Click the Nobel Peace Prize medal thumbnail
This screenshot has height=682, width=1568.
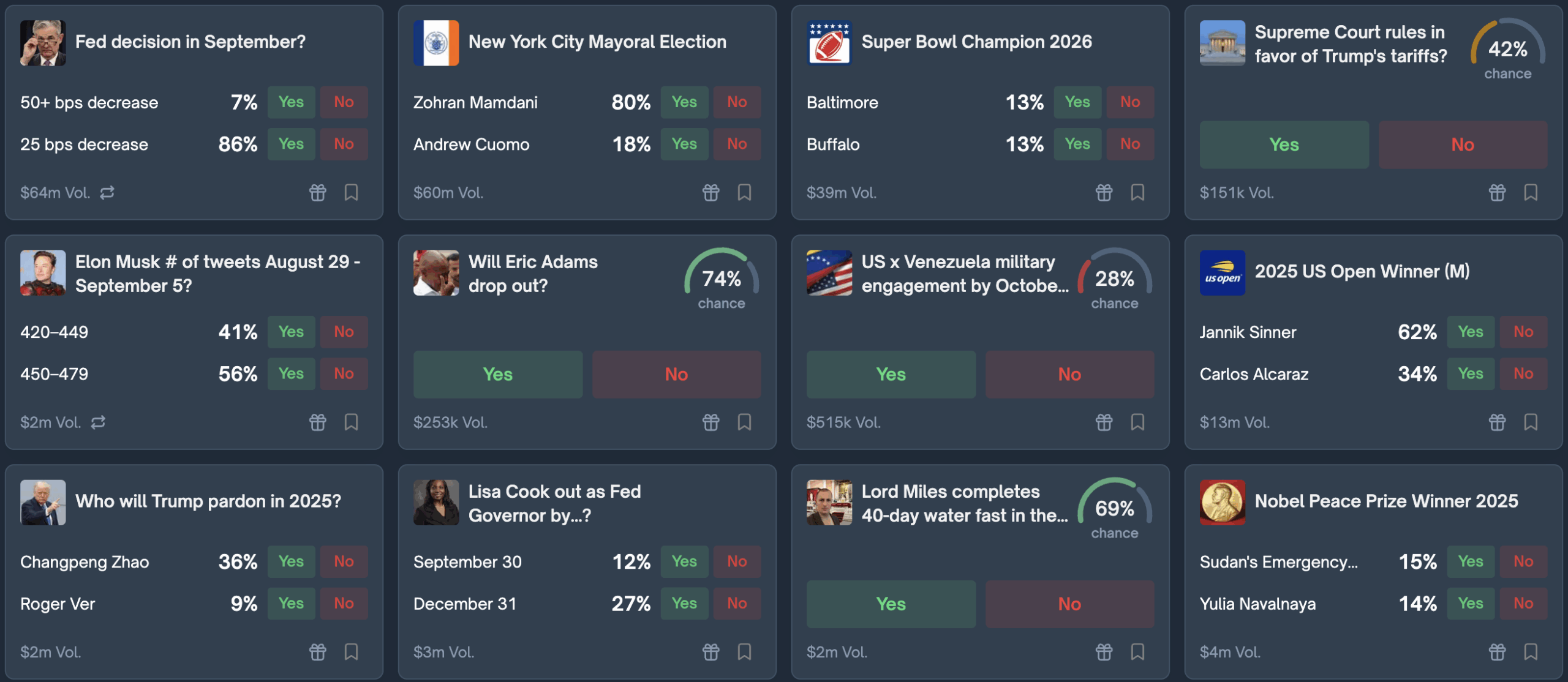1222,502
